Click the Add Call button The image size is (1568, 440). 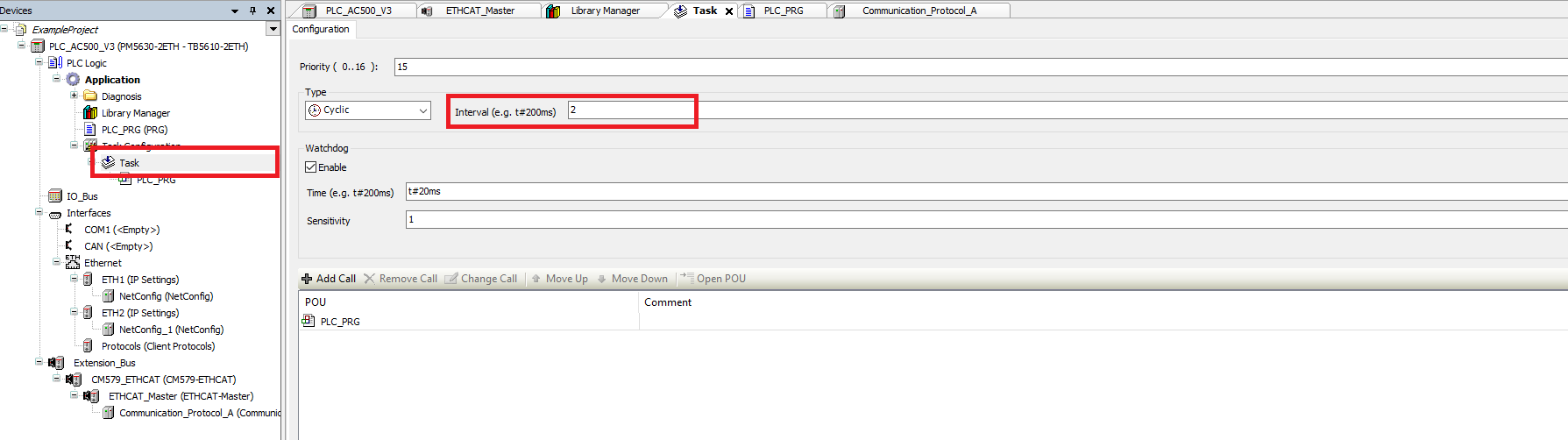(x=329, y=279)
